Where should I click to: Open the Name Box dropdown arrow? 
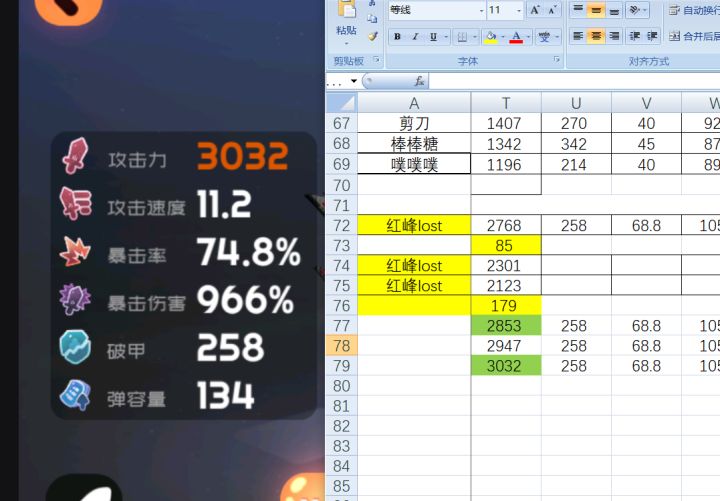point(354,81)
